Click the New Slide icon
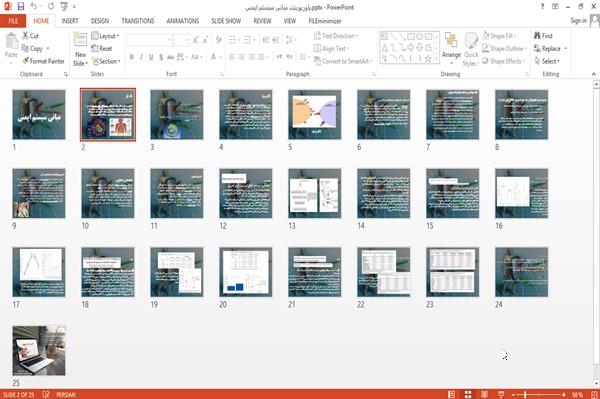 click(x=80, y=40)
